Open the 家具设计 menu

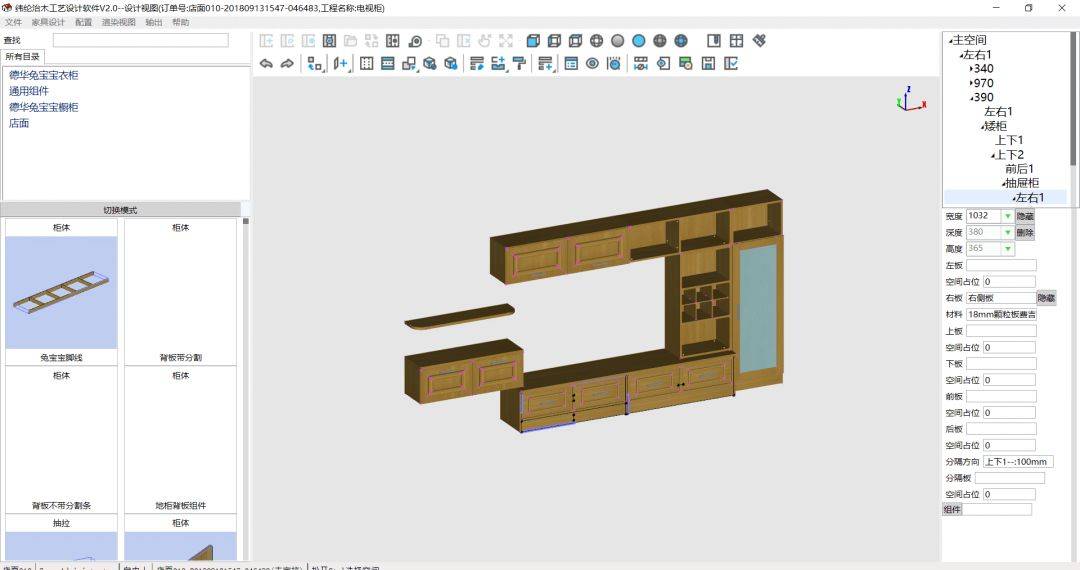48,22
